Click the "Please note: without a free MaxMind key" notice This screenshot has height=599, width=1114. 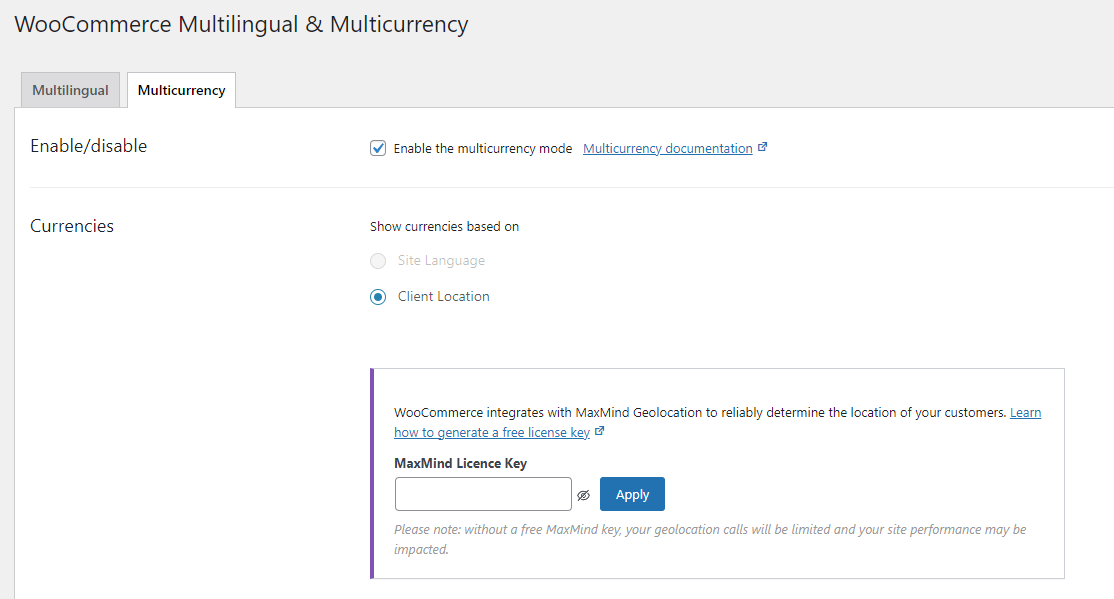click(710, 539)
